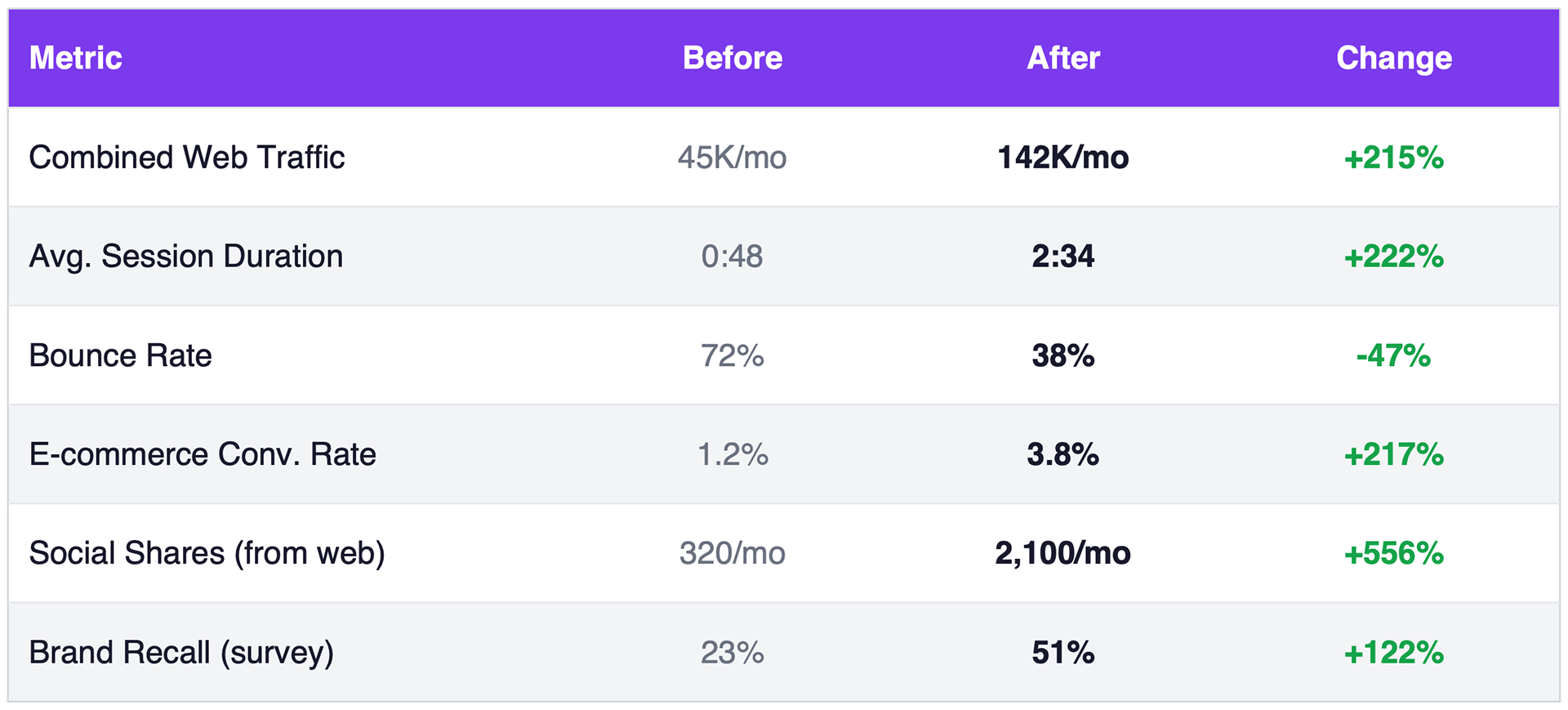
Task: Click the +222% change value
Action: 1394,257
